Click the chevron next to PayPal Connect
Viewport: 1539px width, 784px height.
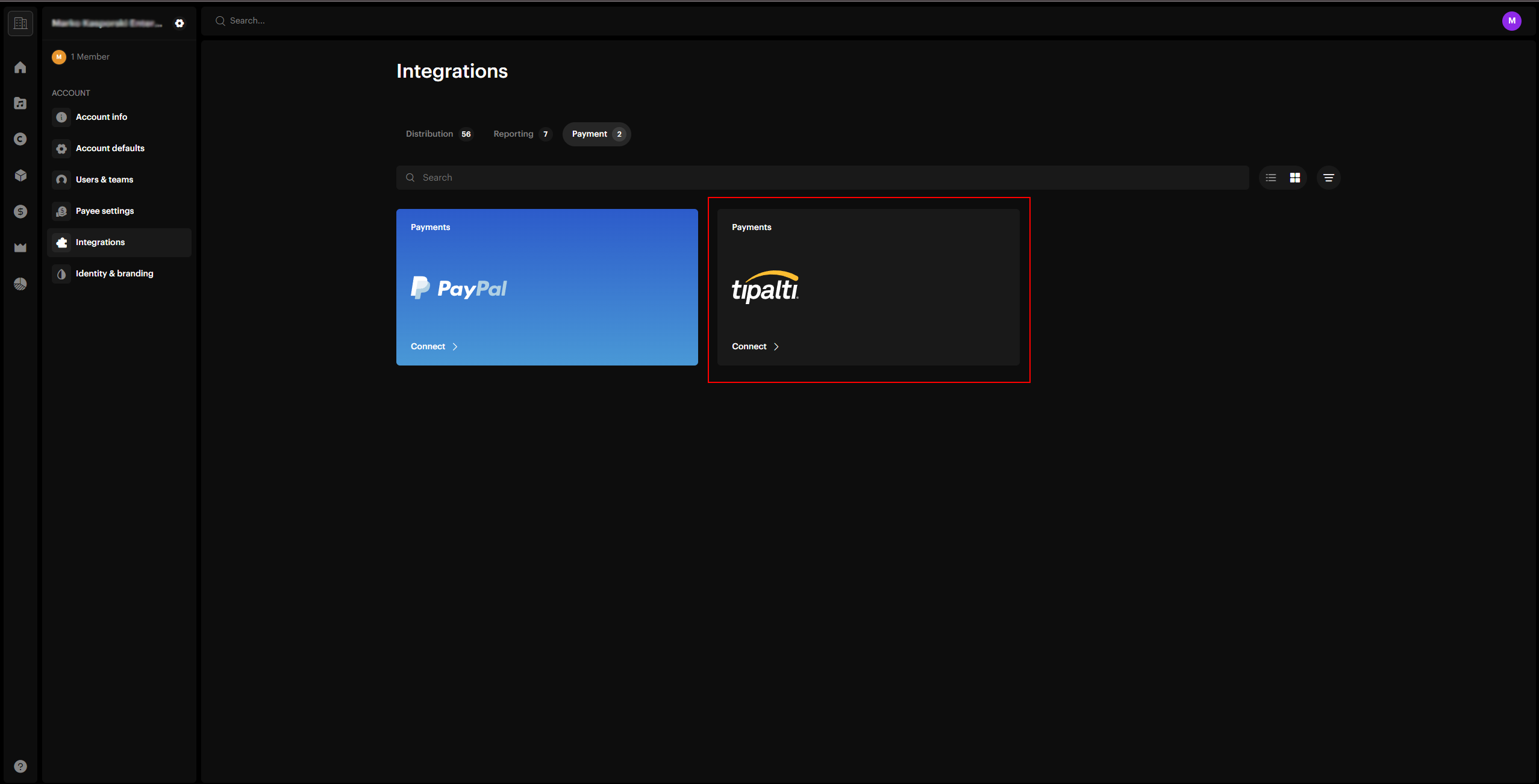[455, 346]
